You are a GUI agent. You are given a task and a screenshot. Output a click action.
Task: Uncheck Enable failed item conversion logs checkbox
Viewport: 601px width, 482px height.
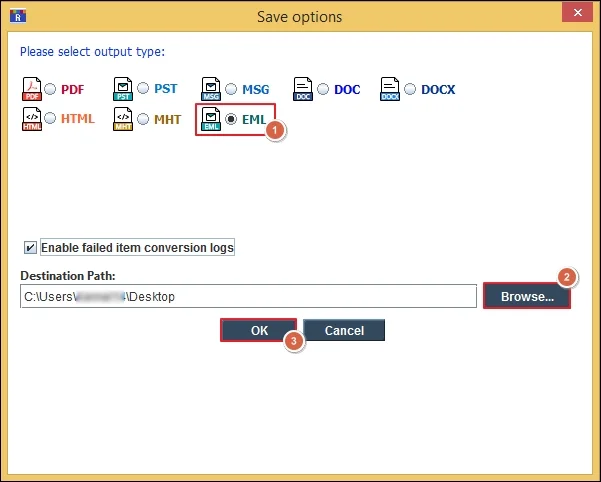pyautogui.click(x=30, y=248)
